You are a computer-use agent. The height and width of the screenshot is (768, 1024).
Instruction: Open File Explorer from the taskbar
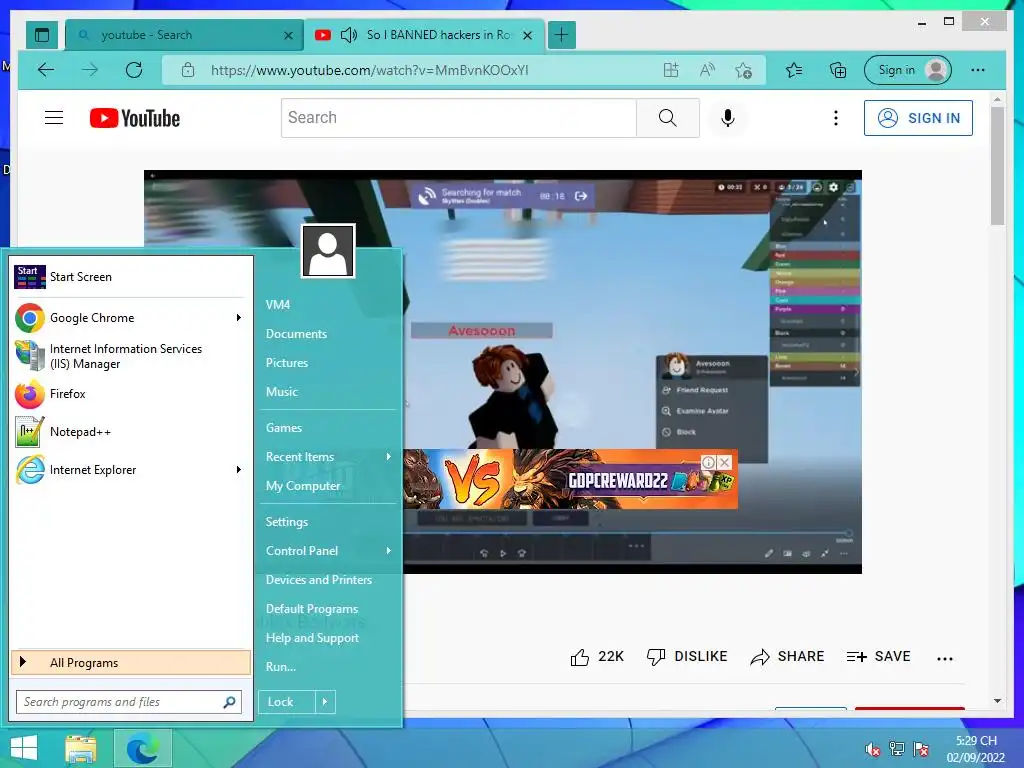(80, 748)
